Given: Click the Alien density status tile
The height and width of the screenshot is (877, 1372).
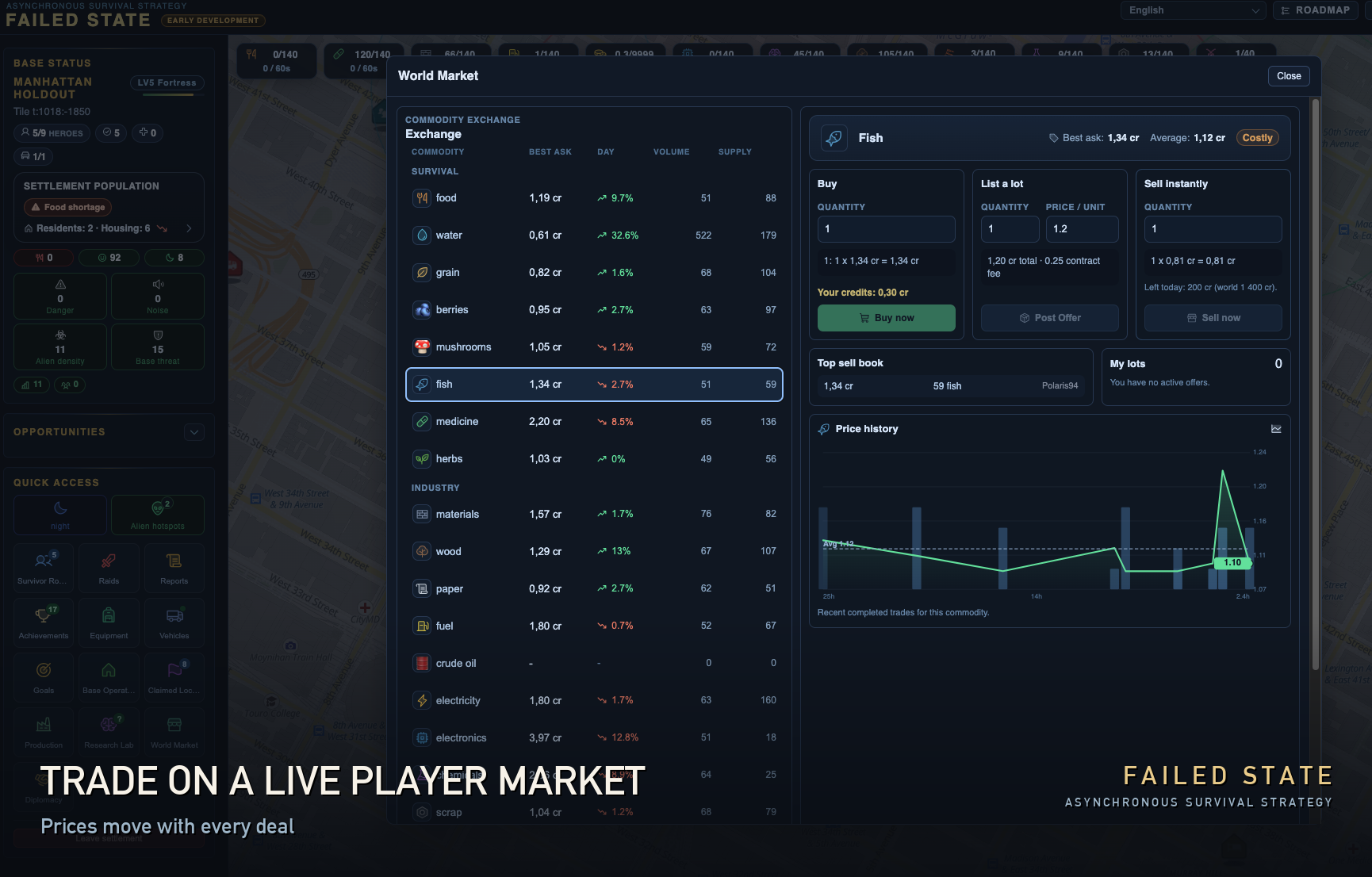Looking at the screenshot, I should tap(60, 347).
